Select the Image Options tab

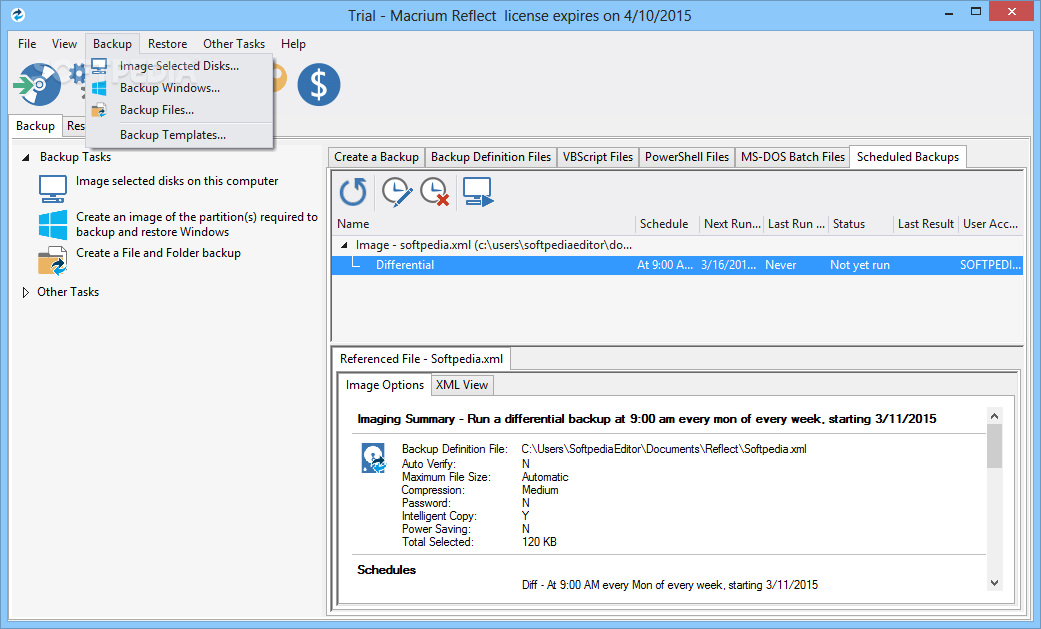(384, 385)
